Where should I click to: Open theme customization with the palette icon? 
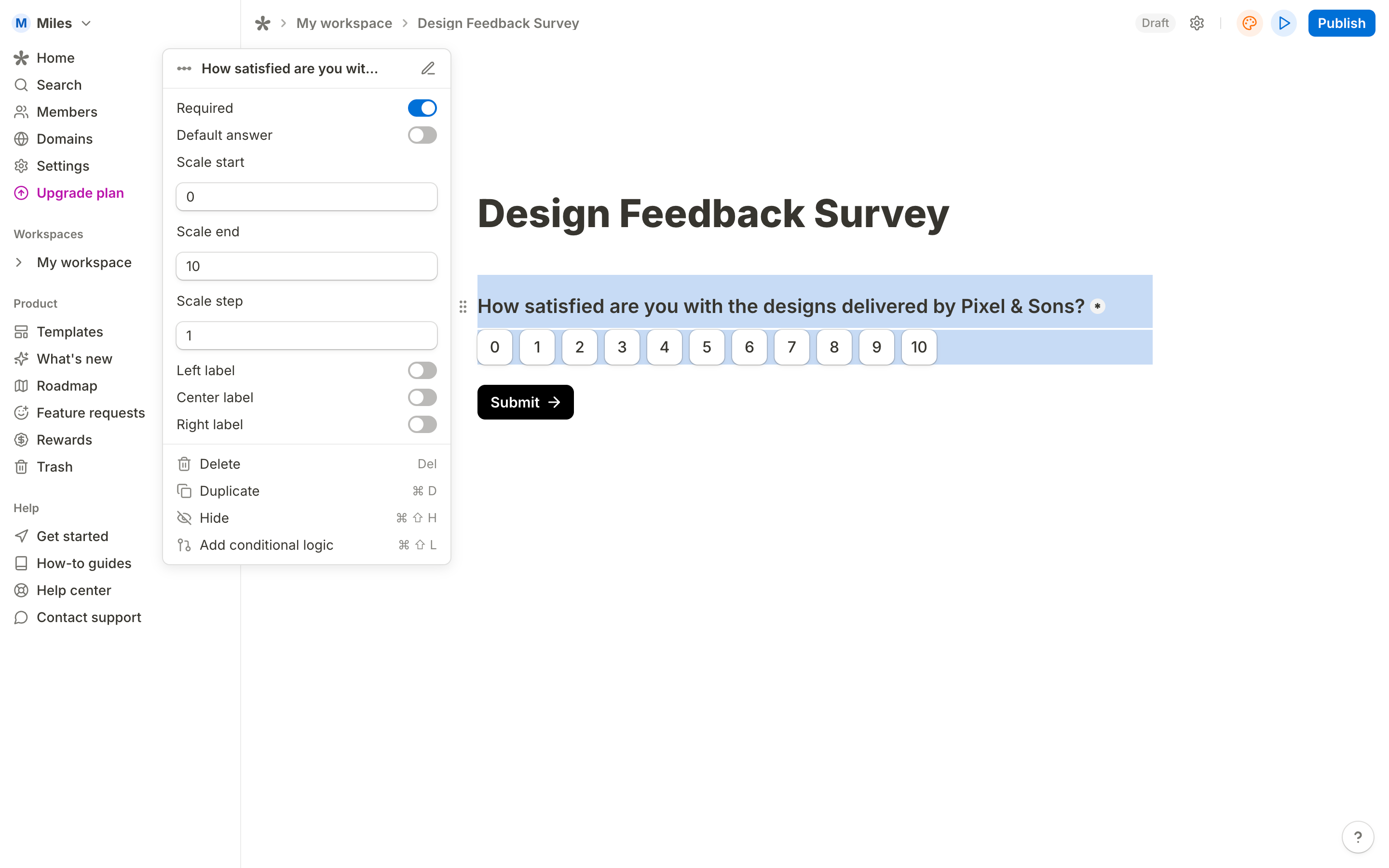tap(1250, 23)
